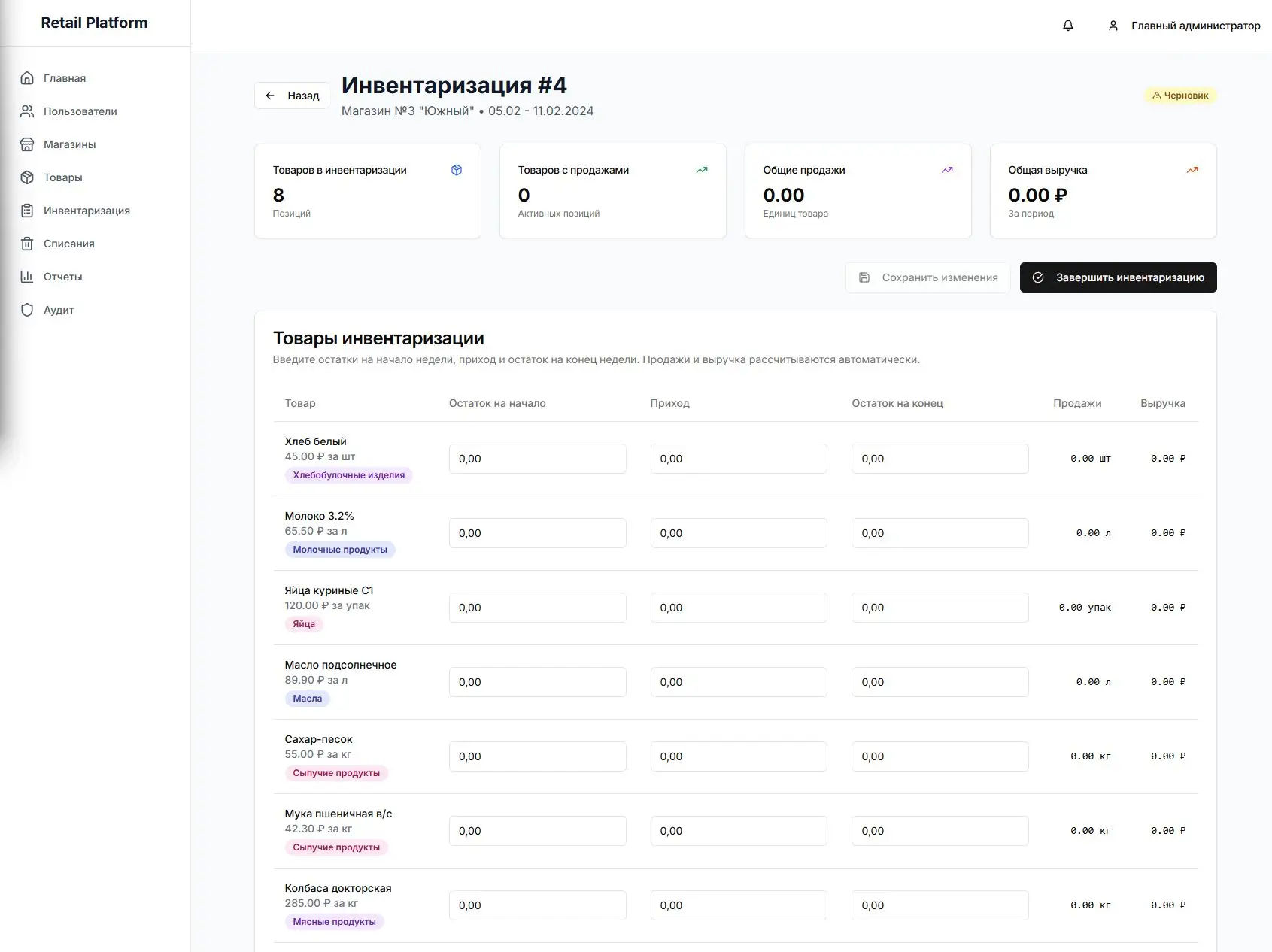This screenshot has width=1272, height=952.
Task: Click the Остаток на начало field for Молоко 3.2%
Action: click(x=537, y=533)
